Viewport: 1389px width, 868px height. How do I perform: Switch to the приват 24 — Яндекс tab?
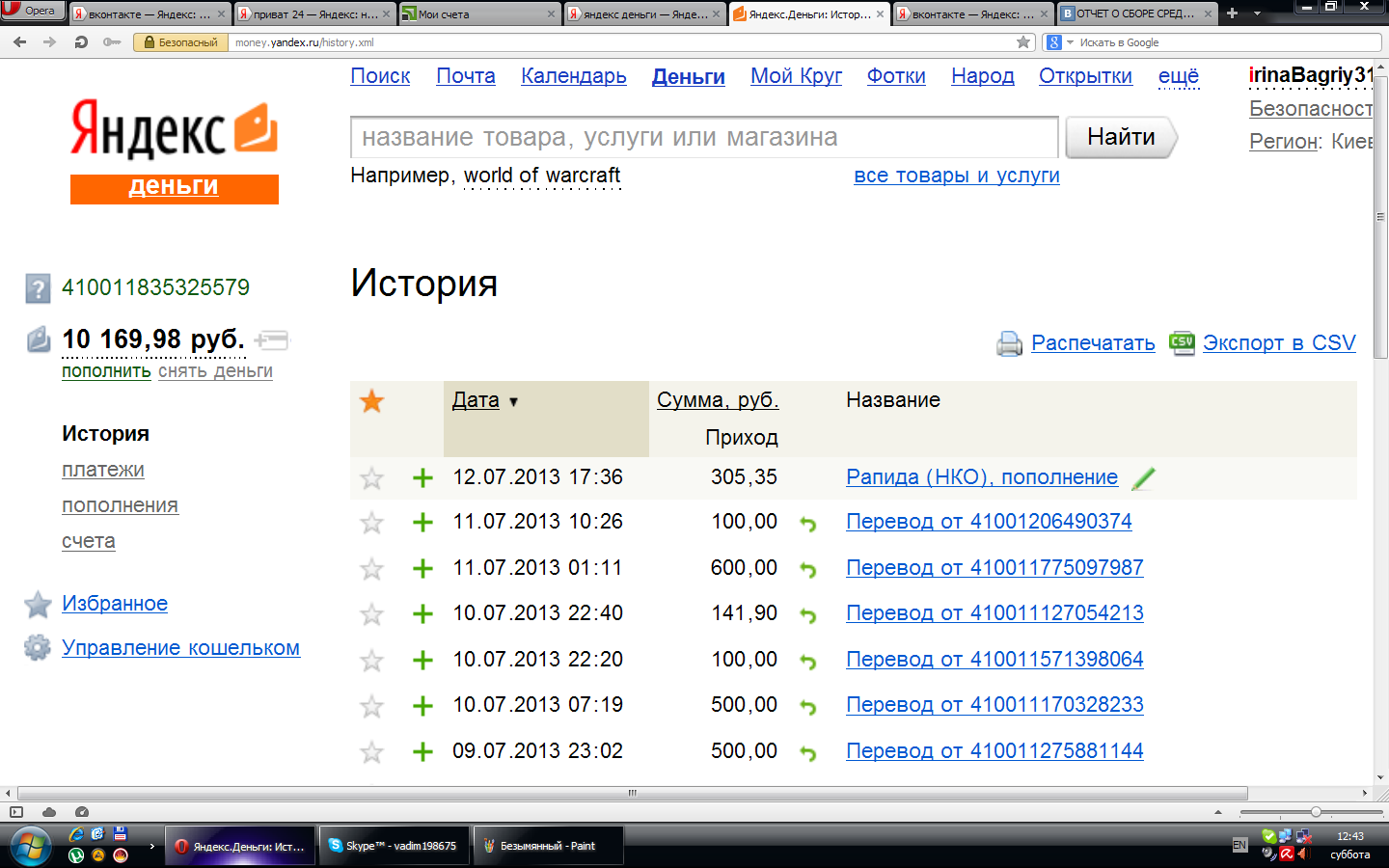314,14
